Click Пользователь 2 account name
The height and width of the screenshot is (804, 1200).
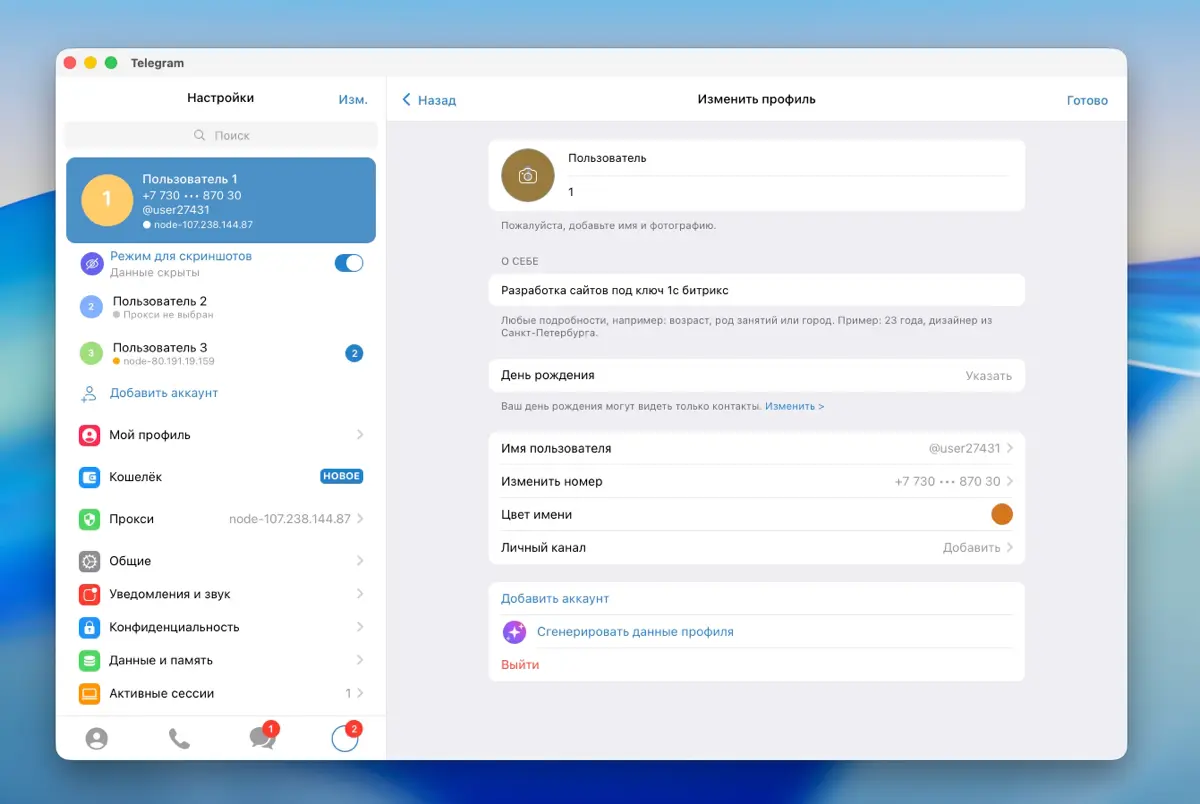(160, 301)
